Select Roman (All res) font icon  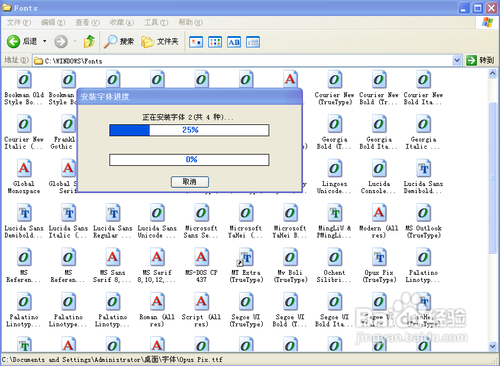click(157, 301)
